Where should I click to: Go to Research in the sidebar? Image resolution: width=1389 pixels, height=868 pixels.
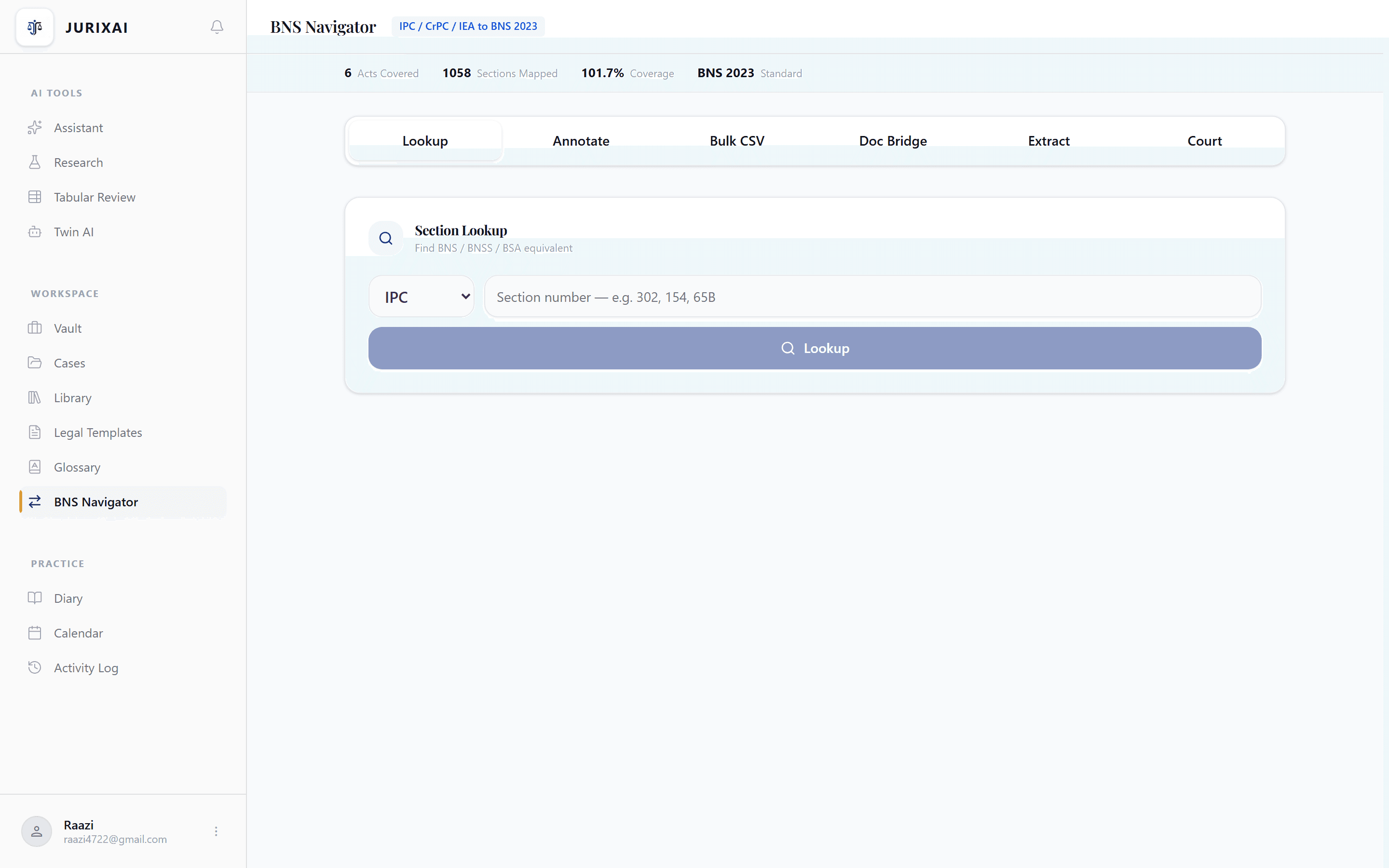tap(123, 163)
